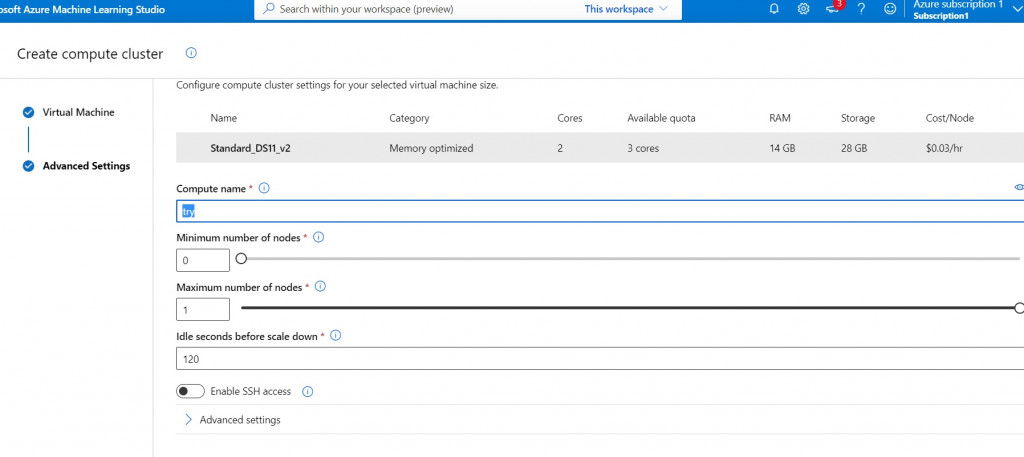
Task: Go to the Virtual Machine step
Action: (78, 112)
